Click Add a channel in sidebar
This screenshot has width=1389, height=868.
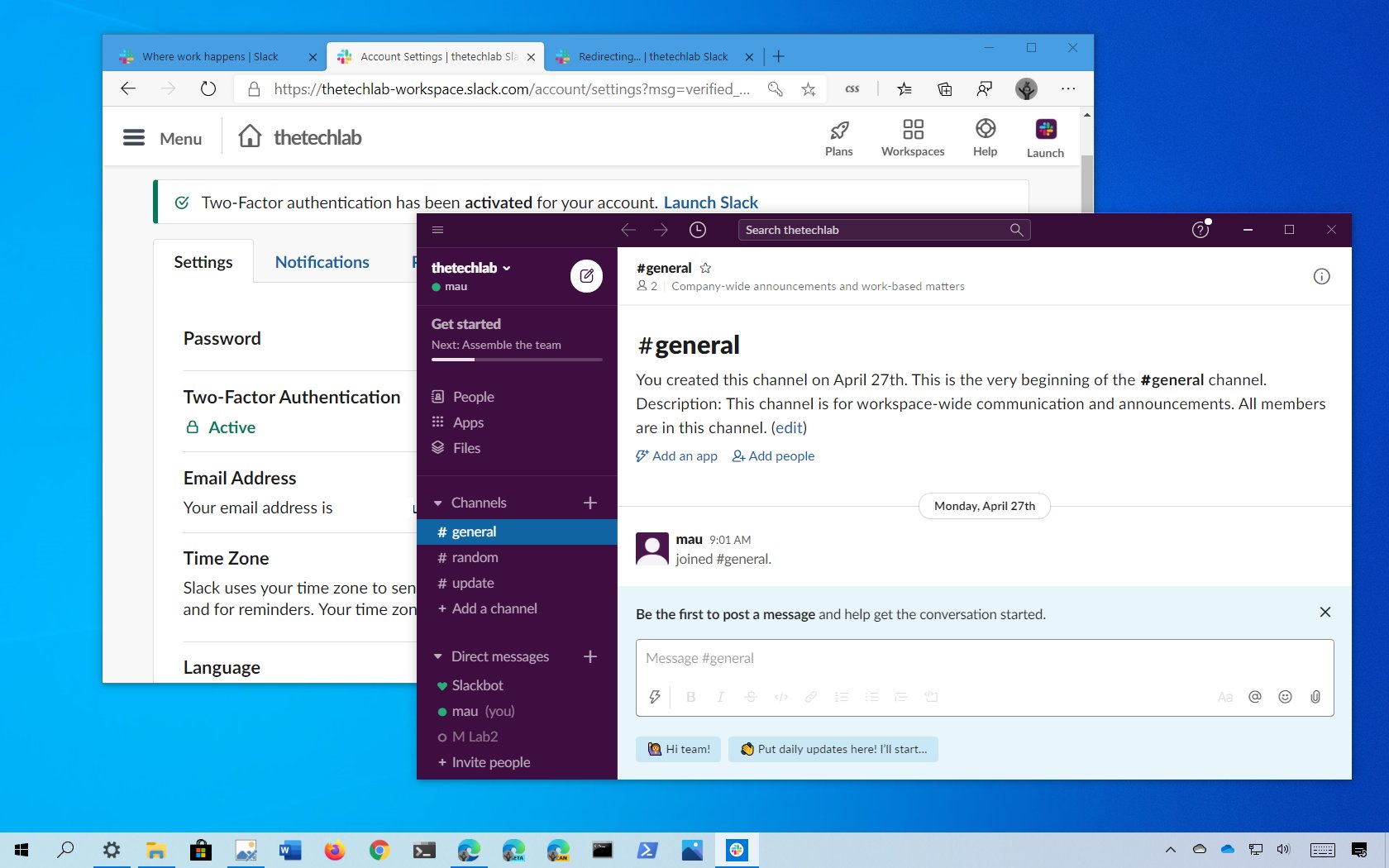(x=487, y=608)
